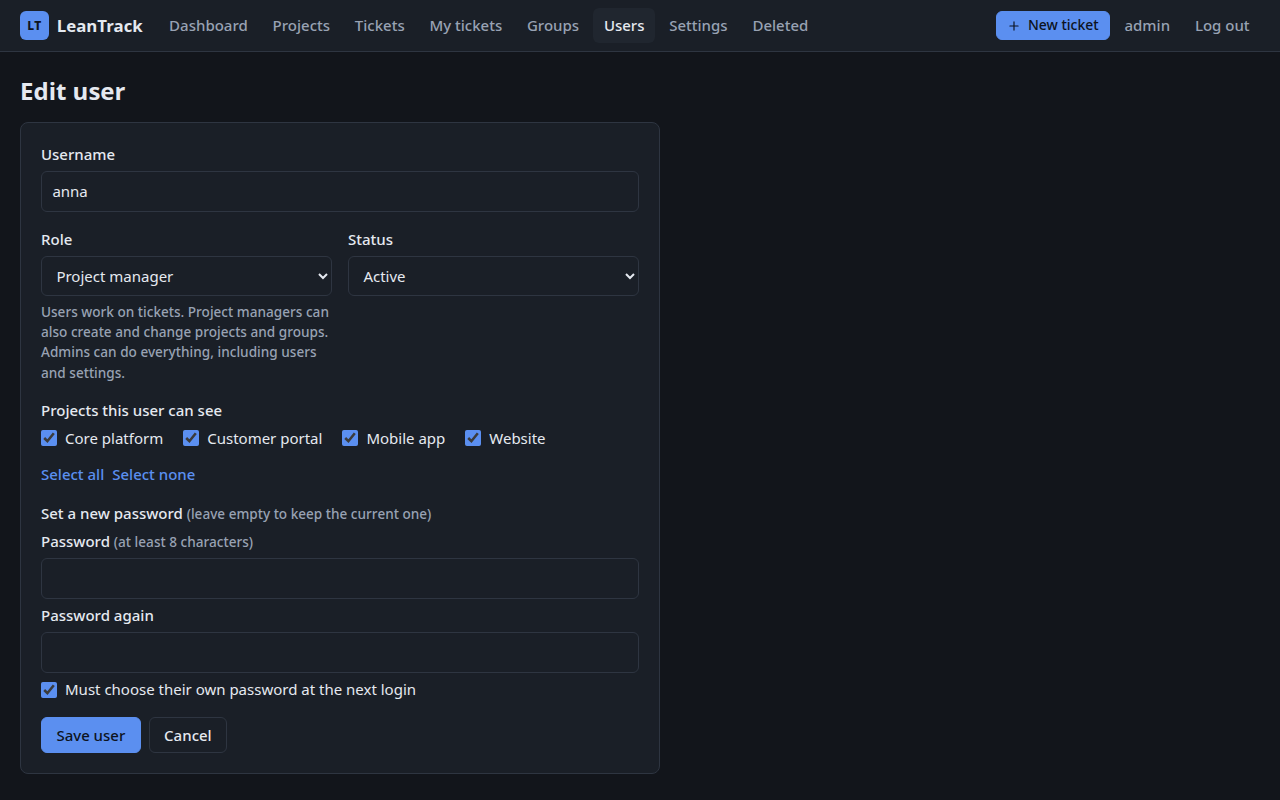Open the Settings page
The image size is (1280, 800).
(x=698, y=26)
